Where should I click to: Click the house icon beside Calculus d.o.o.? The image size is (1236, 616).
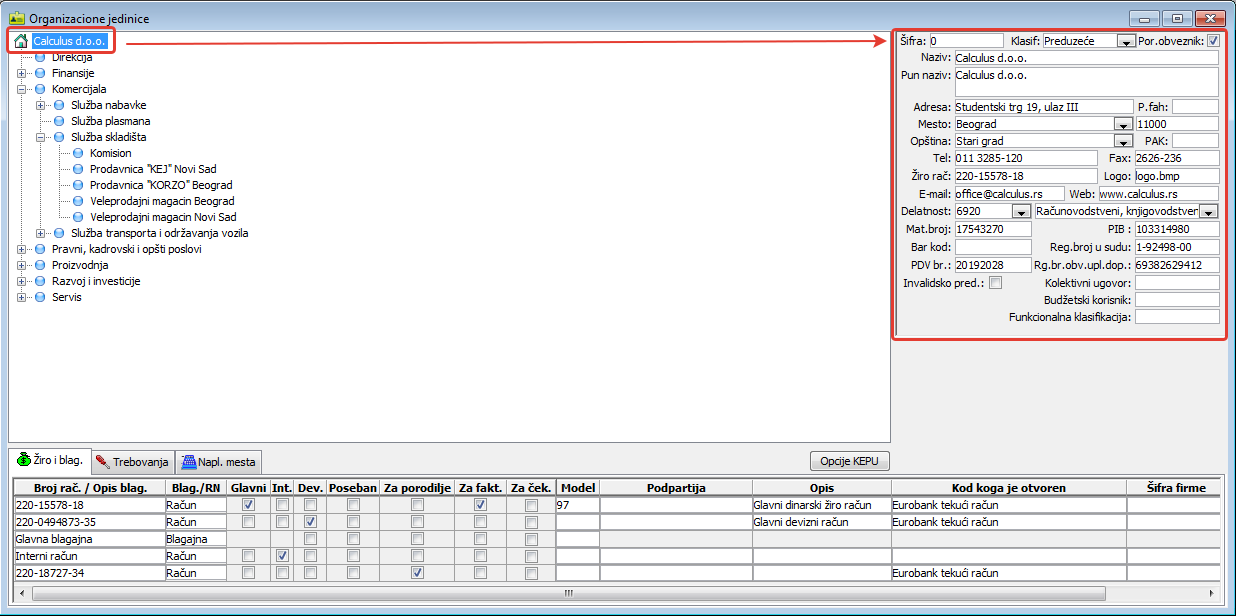click(20, 41)
